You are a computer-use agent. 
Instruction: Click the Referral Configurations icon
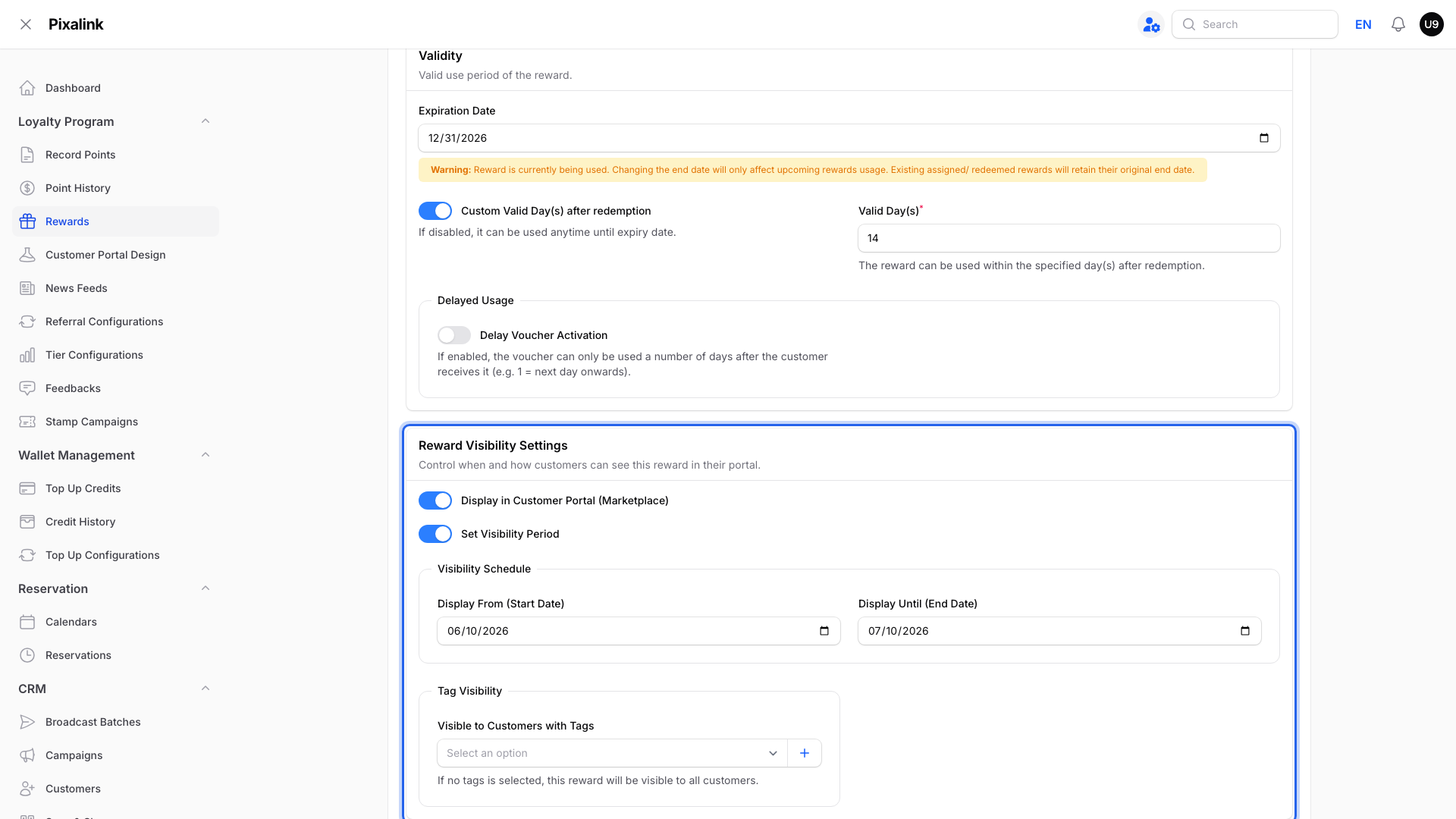pyautogui.click(x=27, y=322)
